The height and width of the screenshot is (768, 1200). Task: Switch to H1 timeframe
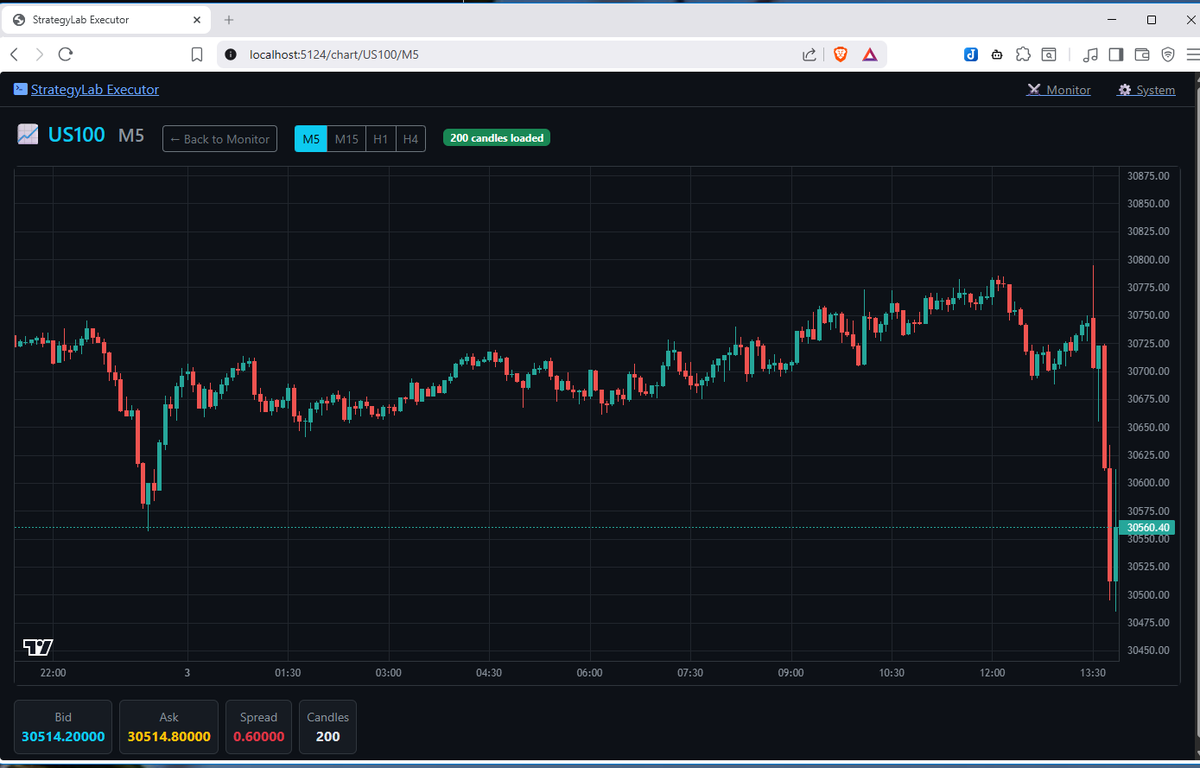tap(380, 139)
